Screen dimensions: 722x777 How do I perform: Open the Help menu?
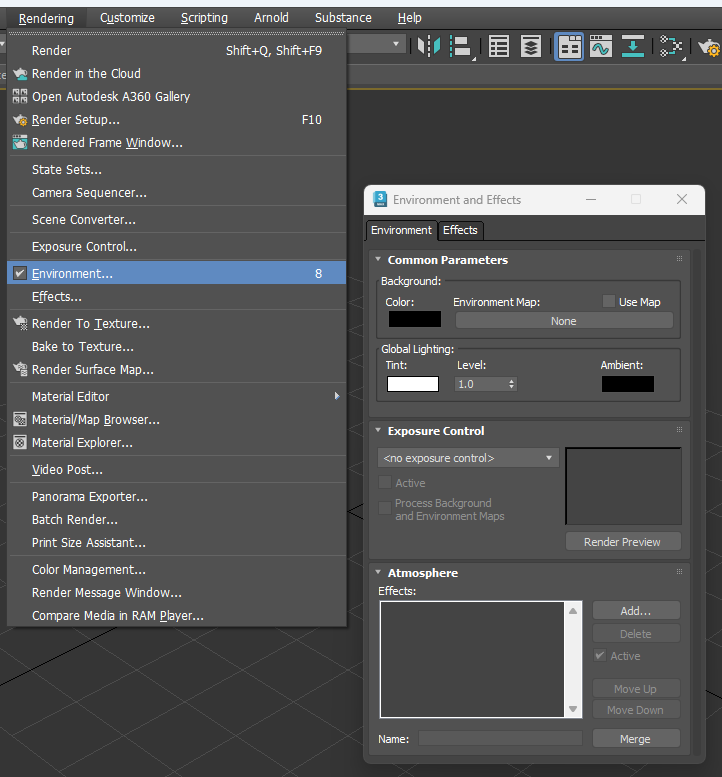(409, 18)
